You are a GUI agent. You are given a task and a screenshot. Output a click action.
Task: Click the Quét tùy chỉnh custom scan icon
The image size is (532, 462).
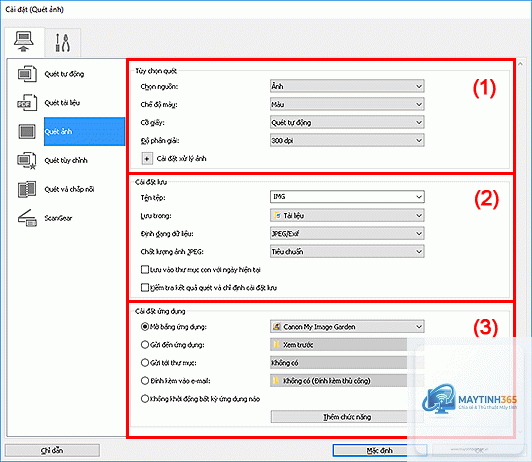tap(27, 160)
